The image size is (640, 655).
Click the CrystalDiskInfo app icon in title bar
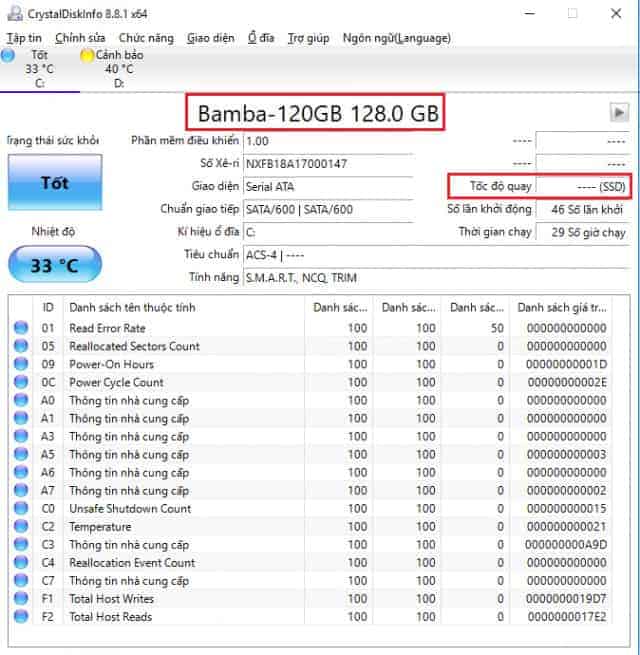pos(15,13)
